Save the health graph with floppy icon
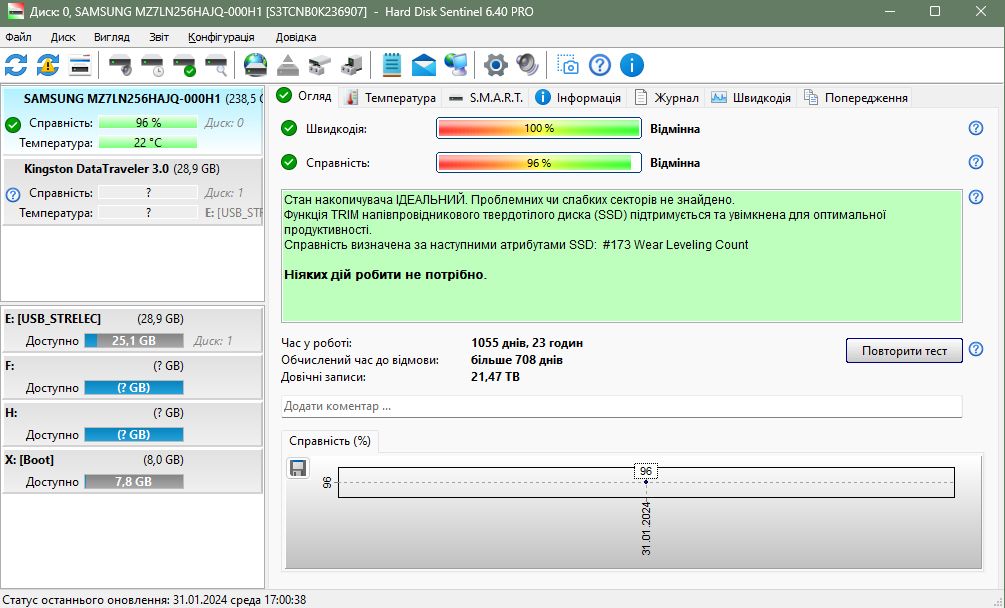This screenshot has height=608, width=1005. [298, 468]
